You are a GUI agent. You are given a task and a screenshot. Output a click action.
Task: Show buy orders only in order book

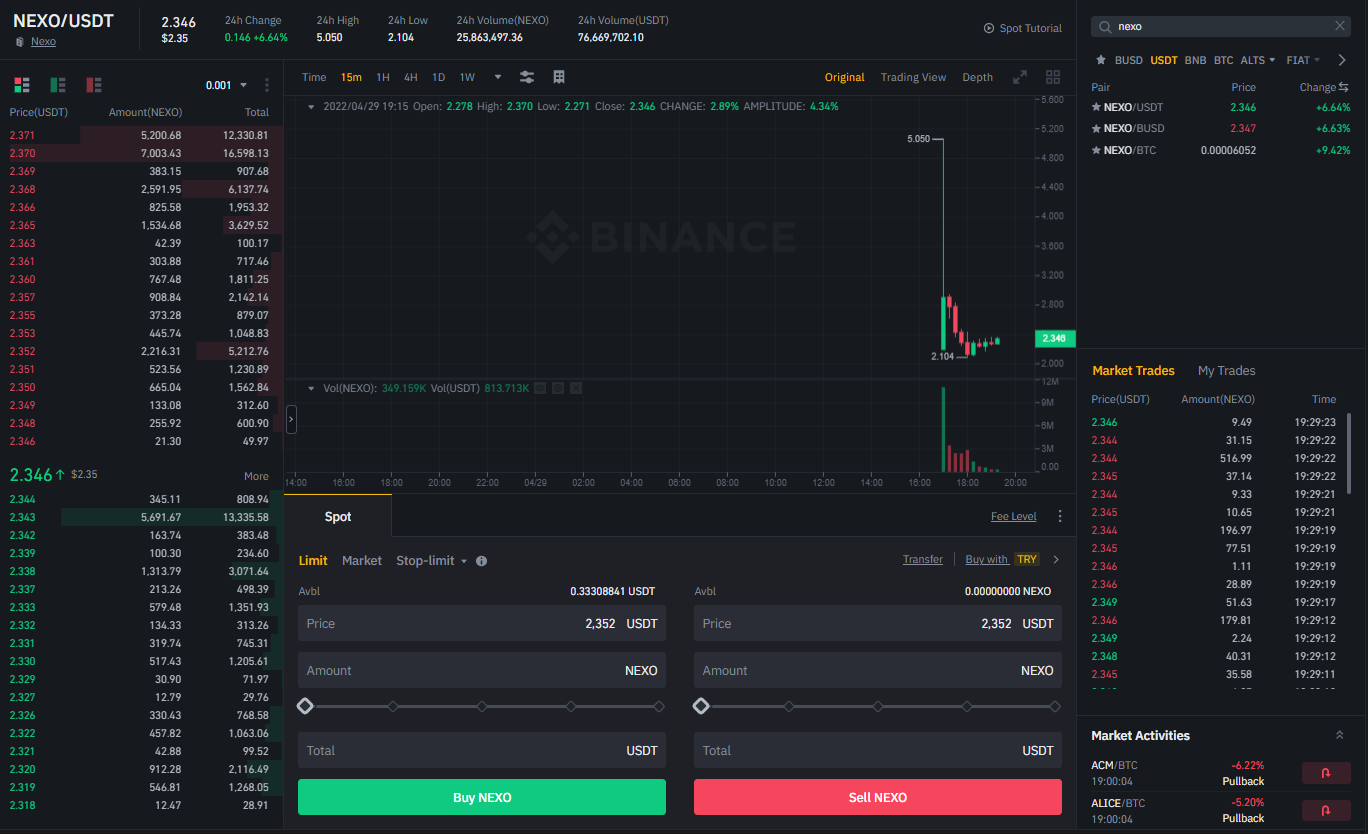coord(58,85)
